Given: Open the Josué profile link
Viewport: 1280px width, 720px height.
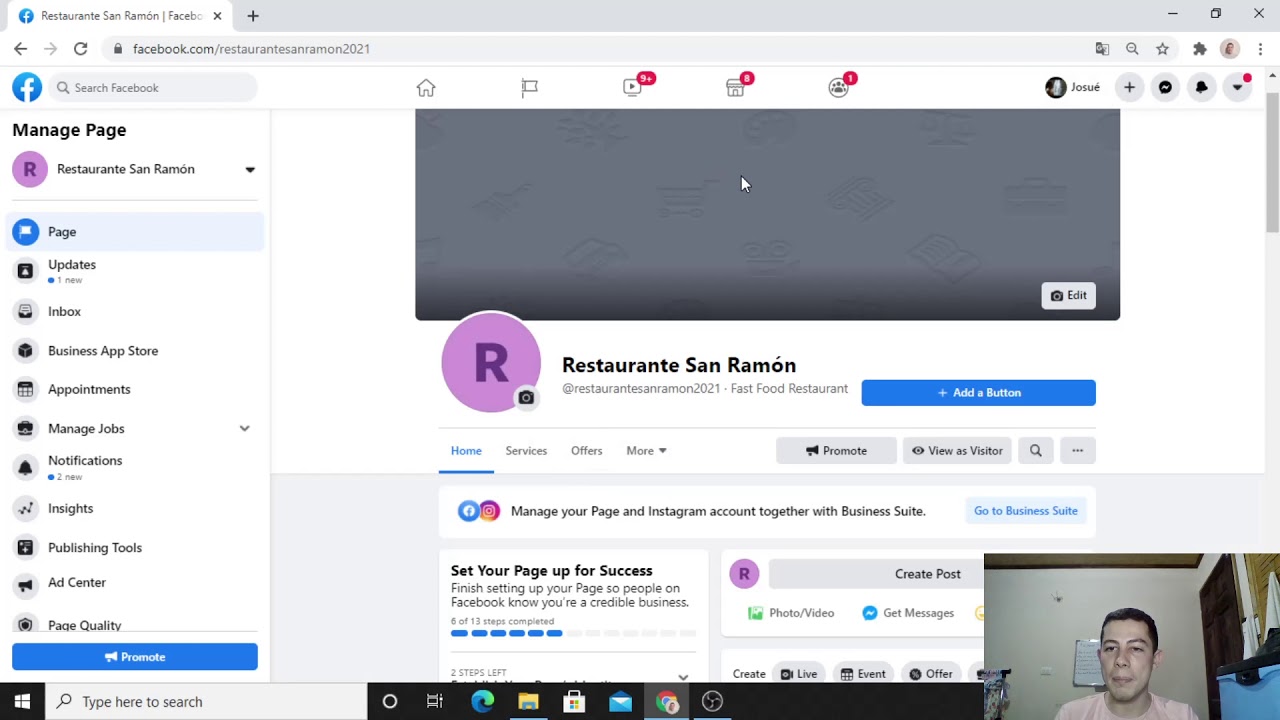Looking at the screenshot, I should 1073,88.
